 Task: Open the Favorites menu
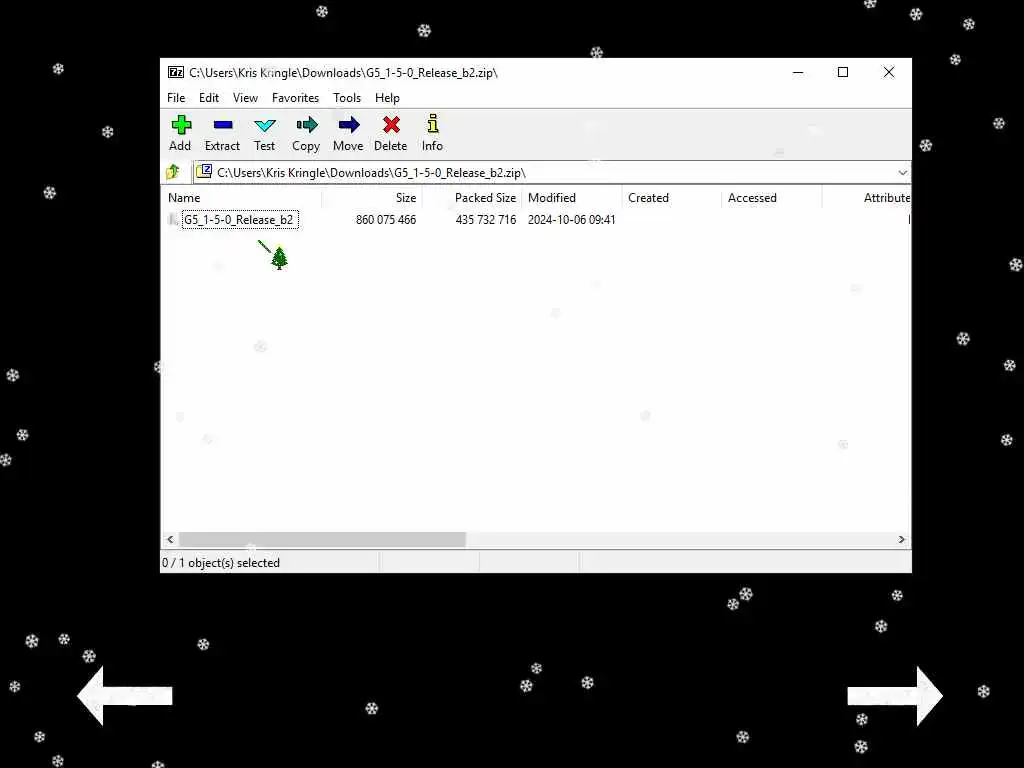pyautogui.click(x=295, y=98)
